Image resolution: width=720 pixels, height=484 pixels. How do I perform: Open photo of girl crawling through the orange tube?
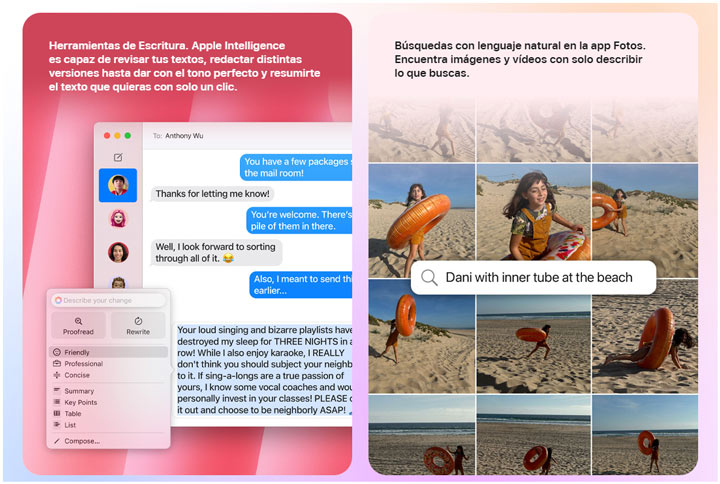pos(645,338)
